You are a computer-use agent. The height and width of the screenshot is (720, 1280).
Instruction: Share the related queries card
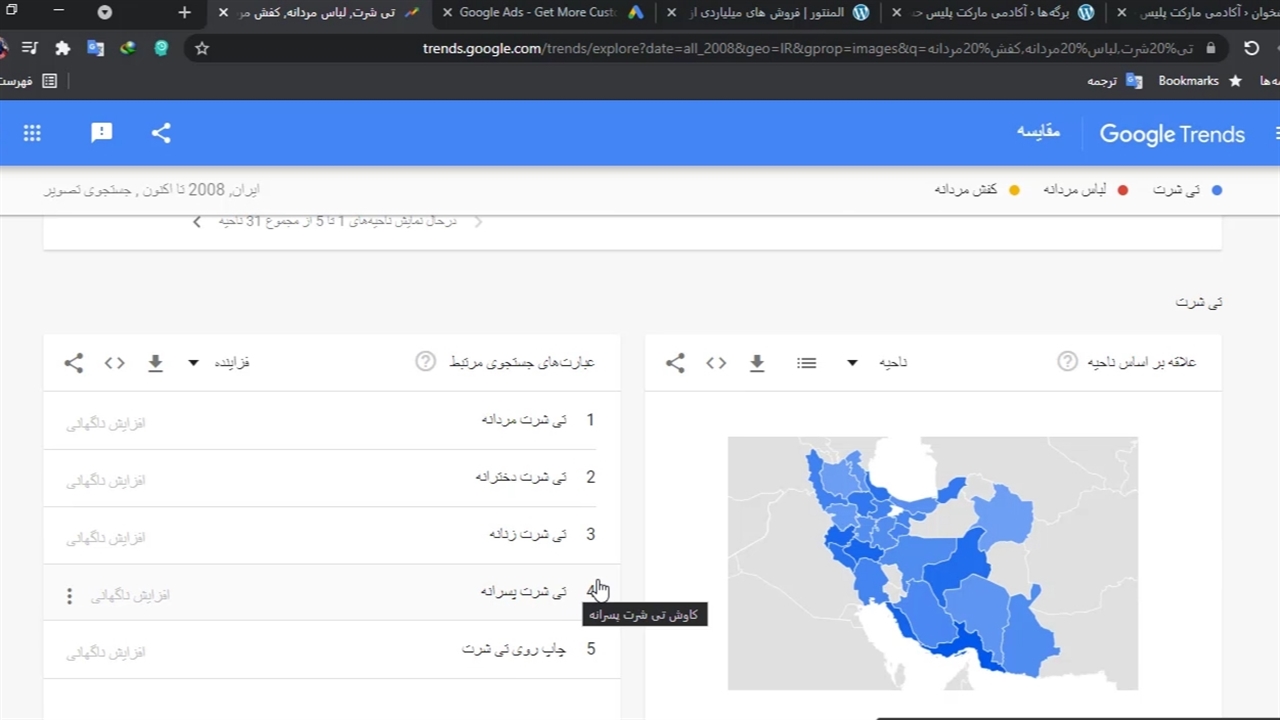pyautogui.click(x=74, y=363)
